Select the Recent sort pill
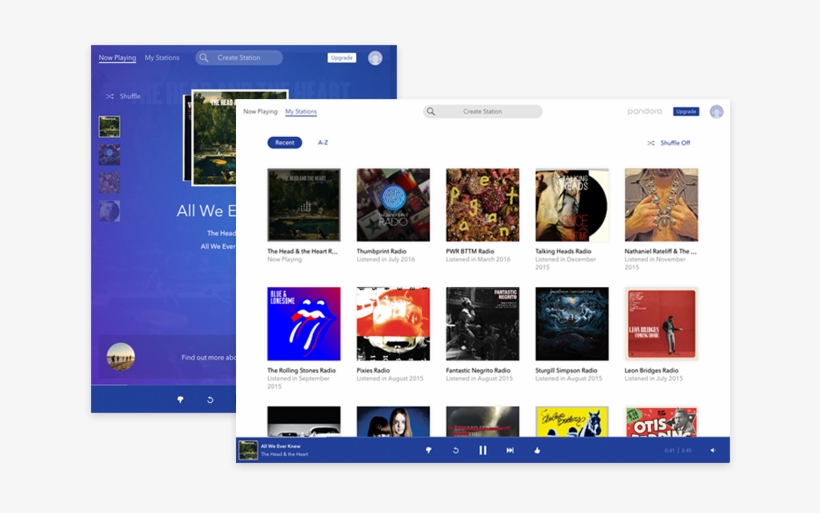The width and height of the screenshot is (820, 513). pos(284,142)
